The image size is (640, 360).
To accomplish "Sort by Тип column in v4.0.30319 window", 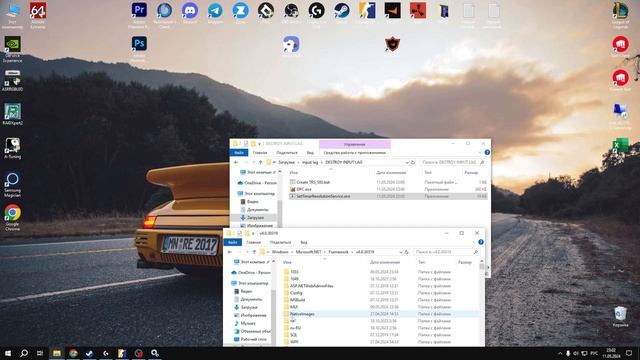I will point(422,262).
